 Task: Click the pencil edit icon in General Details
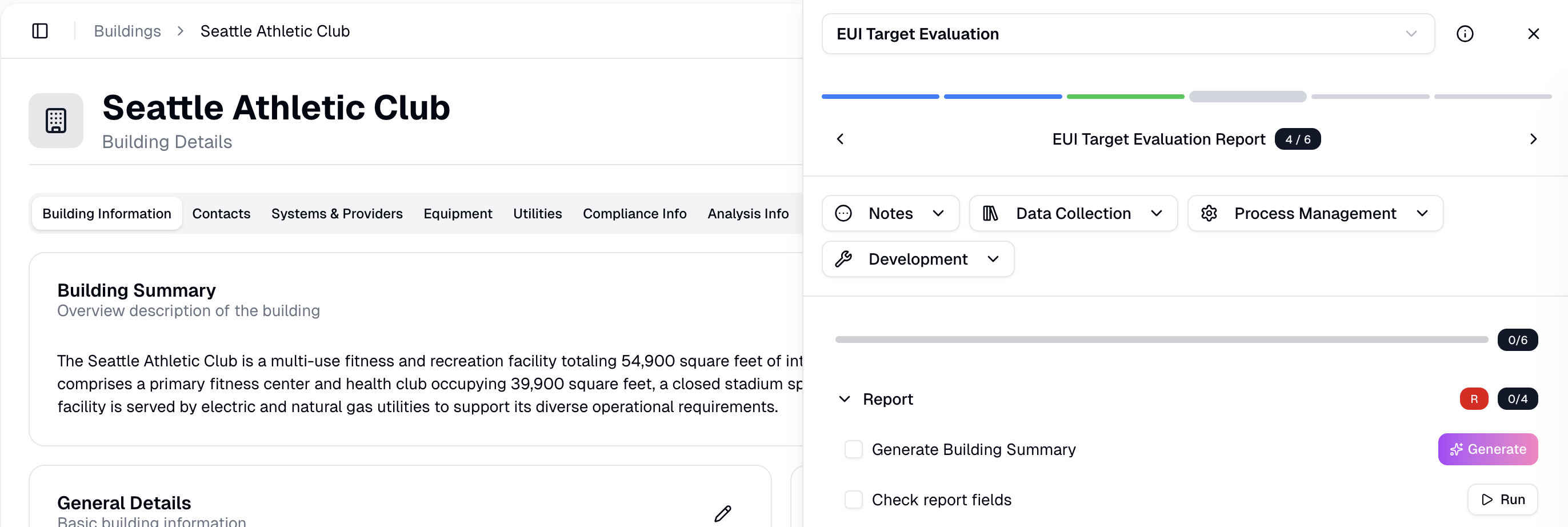point(722,513)
